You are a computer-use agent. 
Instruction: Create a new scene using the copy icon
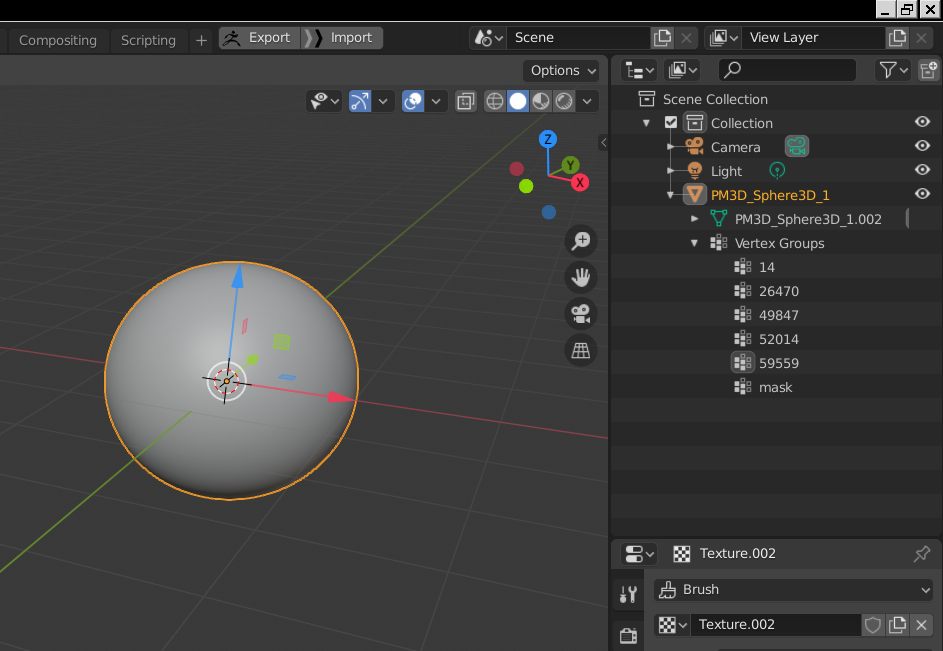pyautogui.click(x=662, y=38)
